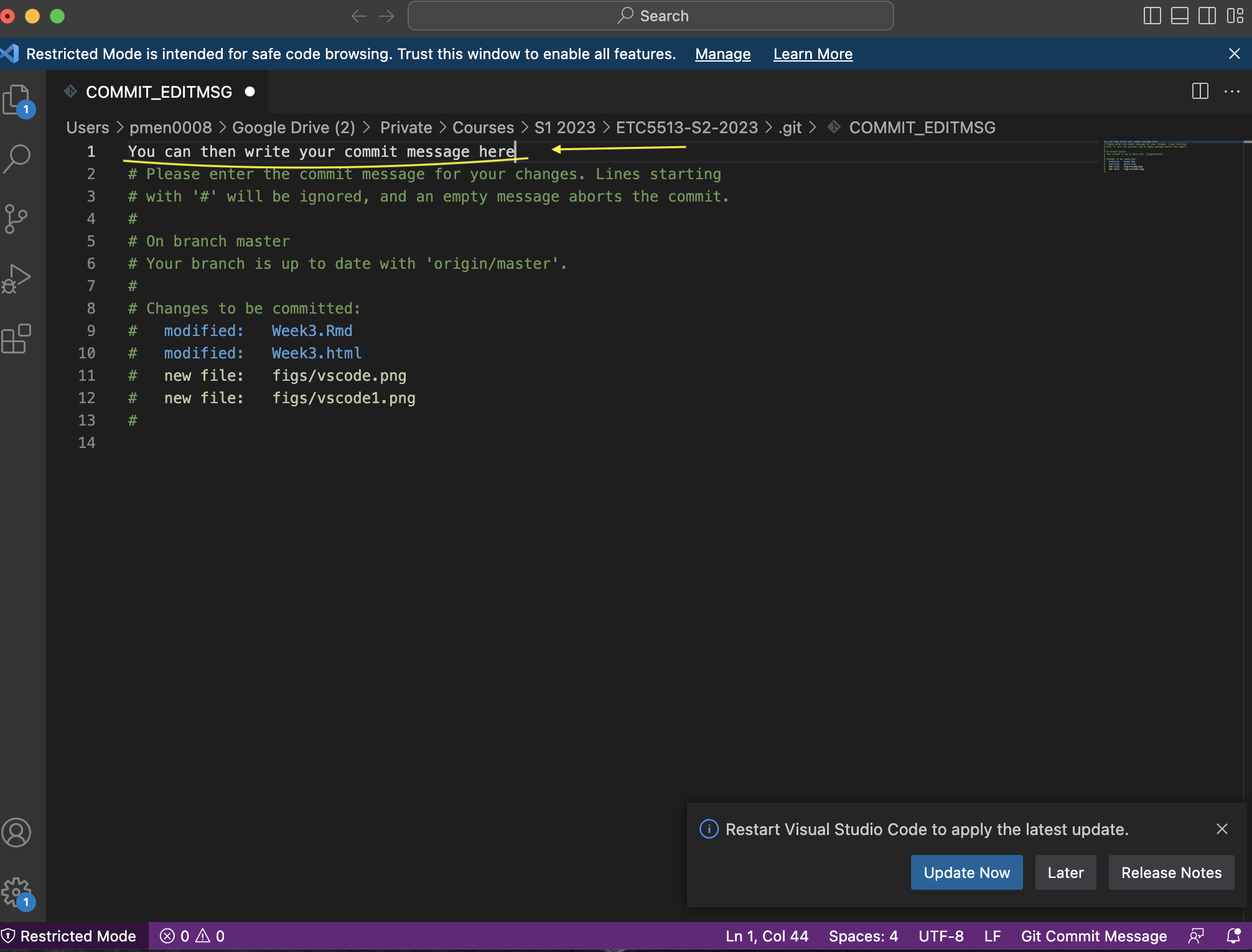Viewport: 1252px width, 952px height.
Task: Click the Update Now button
Action: [x=966, y=872]
